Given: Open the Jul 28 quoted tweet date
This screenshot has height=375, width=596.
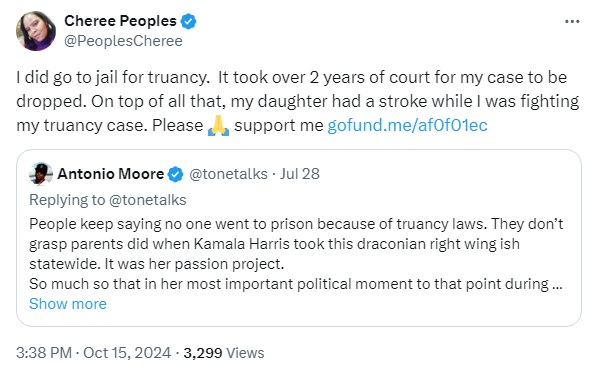Looking at the screenshot, I should point(300,174).
